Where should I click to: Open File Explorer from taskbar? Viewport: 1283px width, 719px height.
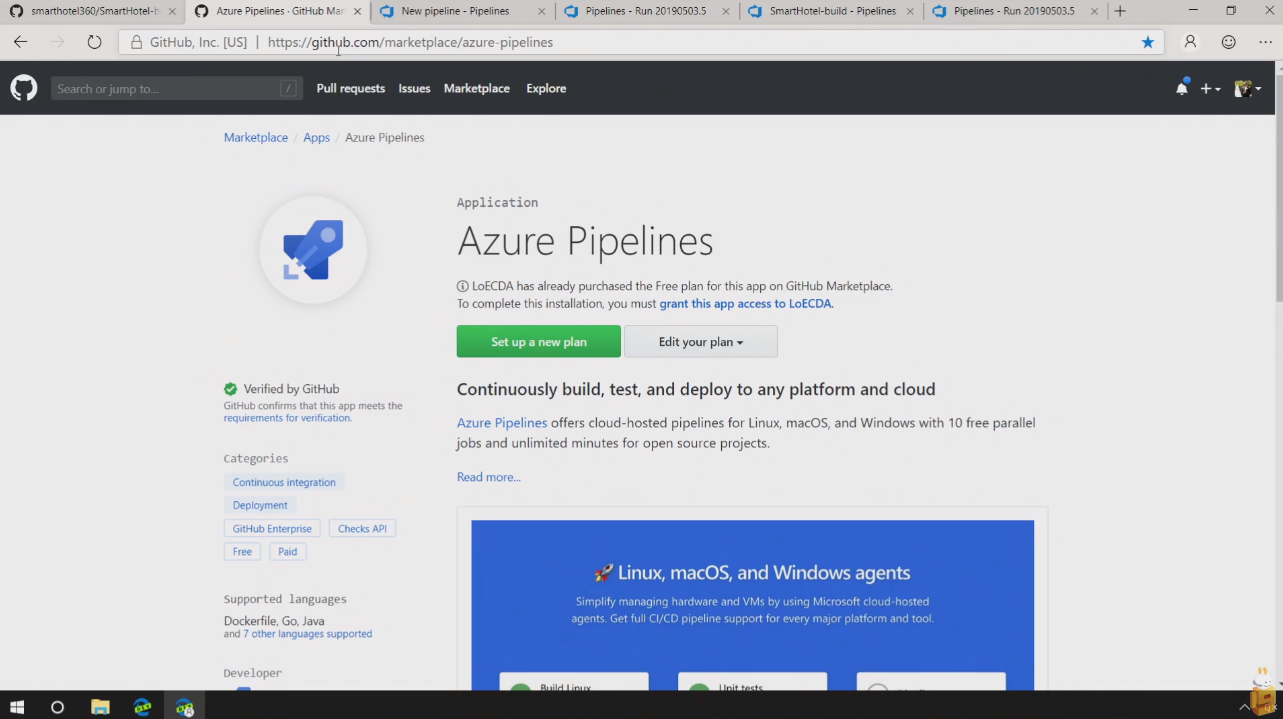coord(100,707)
